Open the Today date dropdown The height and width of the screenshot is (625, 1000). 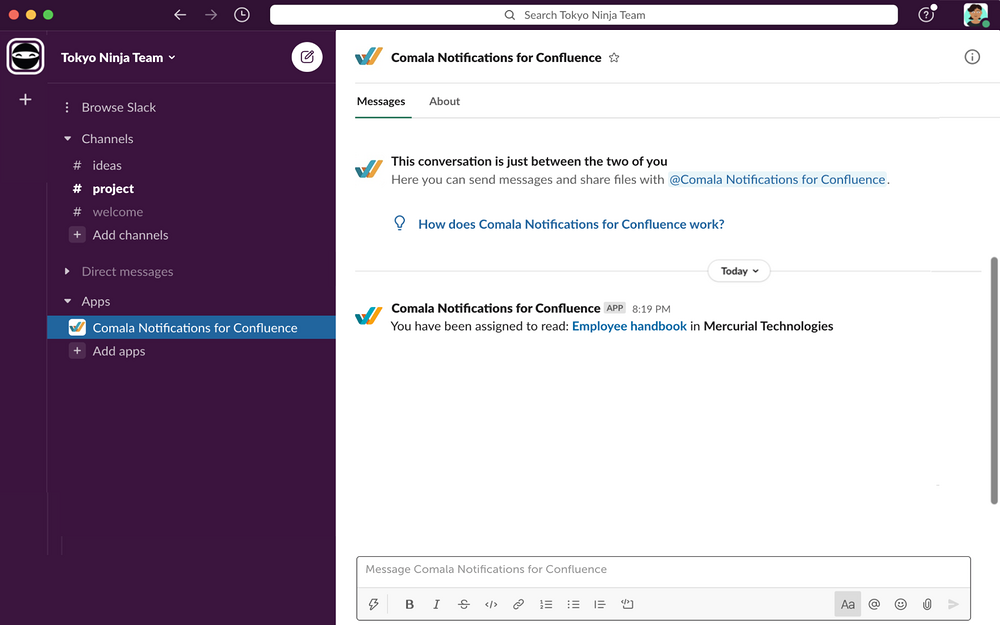click(x=739, y=271)
